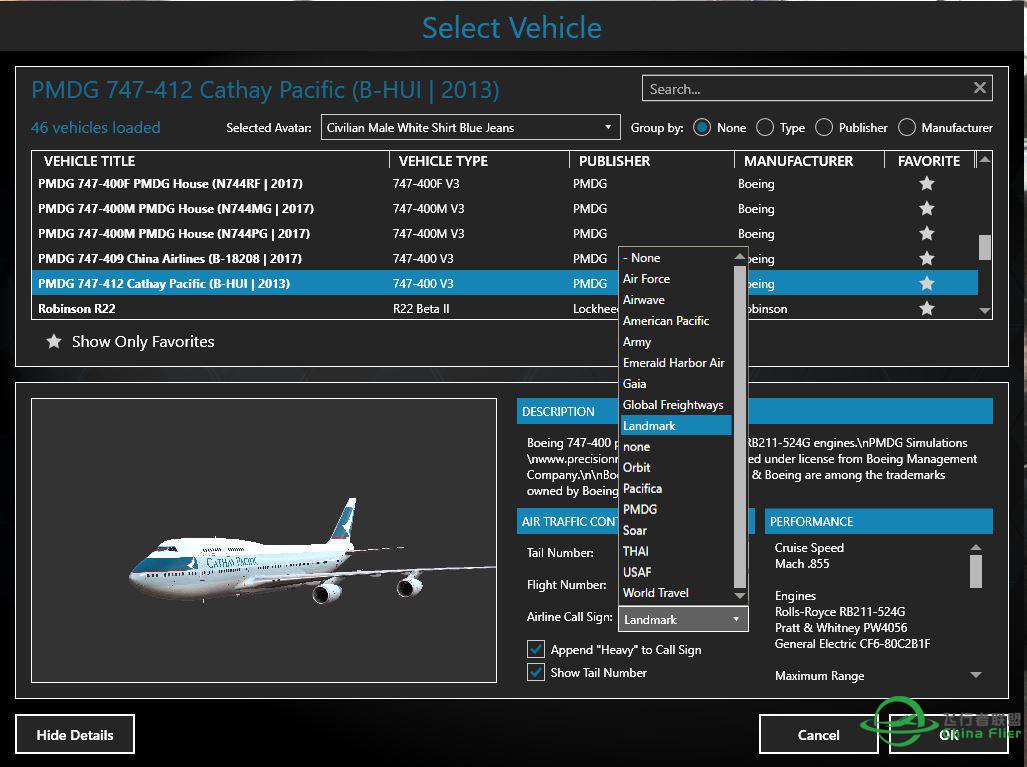This screenshot has height=767, width=1027.
Task: Click the Hide Details button
Action: (x=74, y=734)
